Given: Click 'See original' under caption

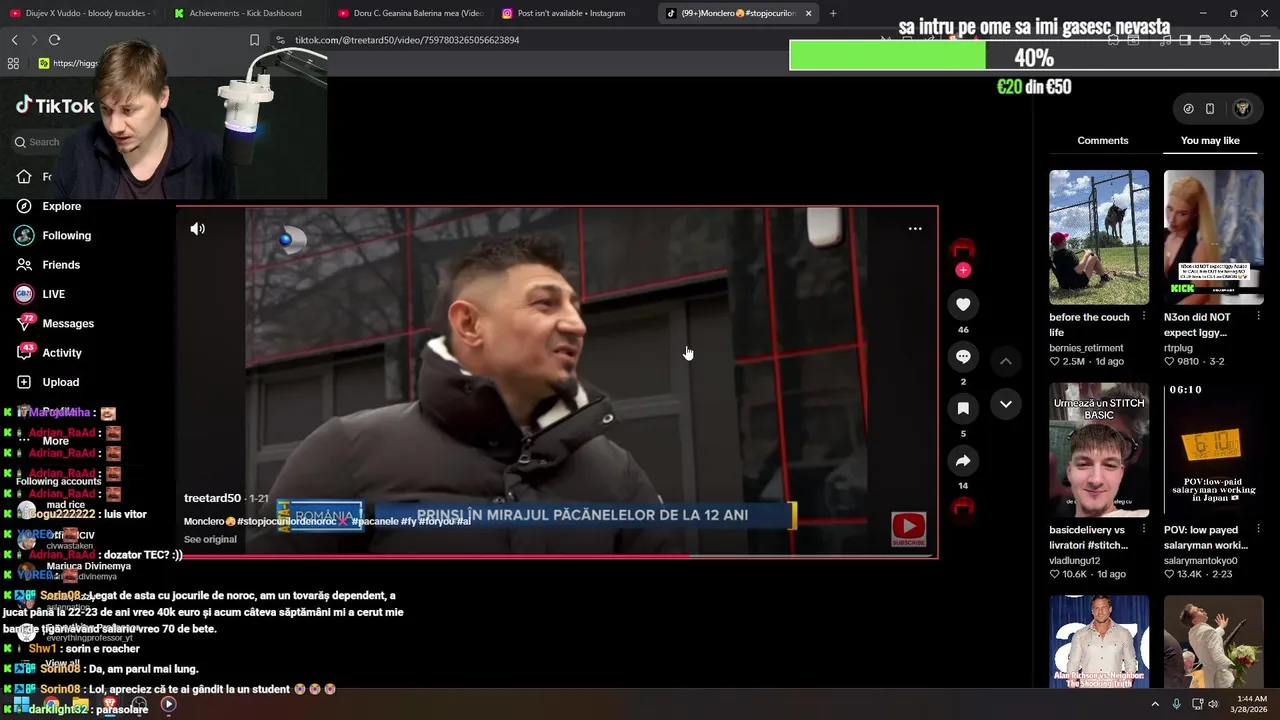Looking at the screenshot, I should tap(210, 539).
